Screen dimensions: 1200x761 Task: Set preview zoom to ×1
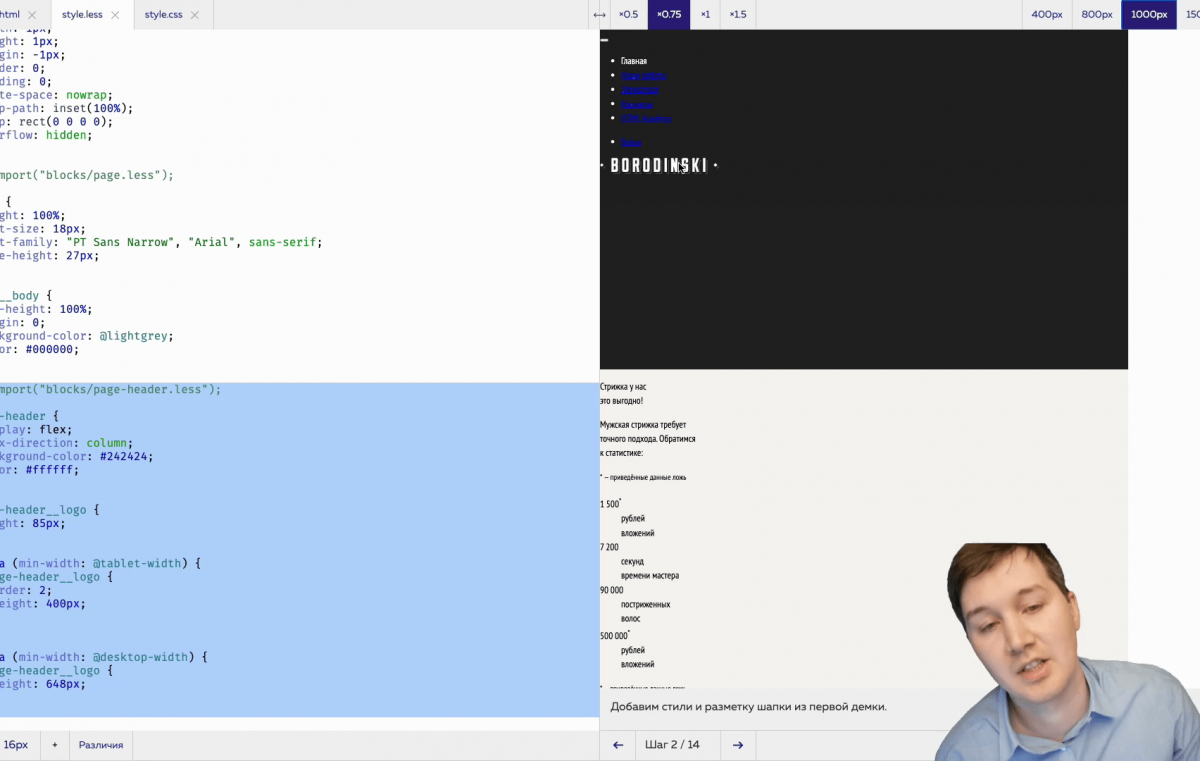coord(705,14)
